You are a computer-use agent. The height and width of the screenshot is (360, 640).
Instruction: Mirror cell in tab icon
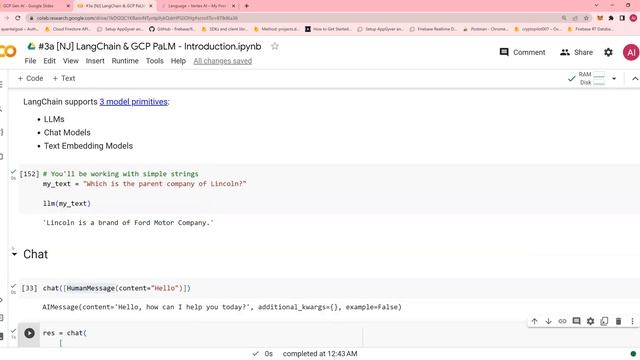click(x=604, y=321)
